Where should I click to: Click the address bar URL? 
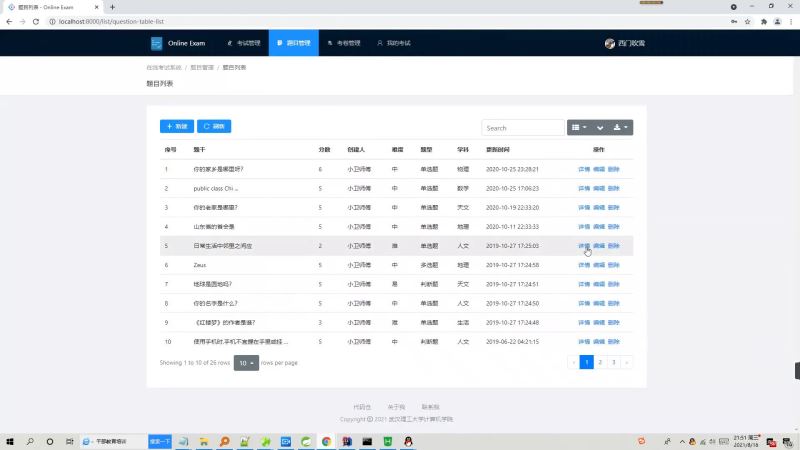click(x=111, y=21)
